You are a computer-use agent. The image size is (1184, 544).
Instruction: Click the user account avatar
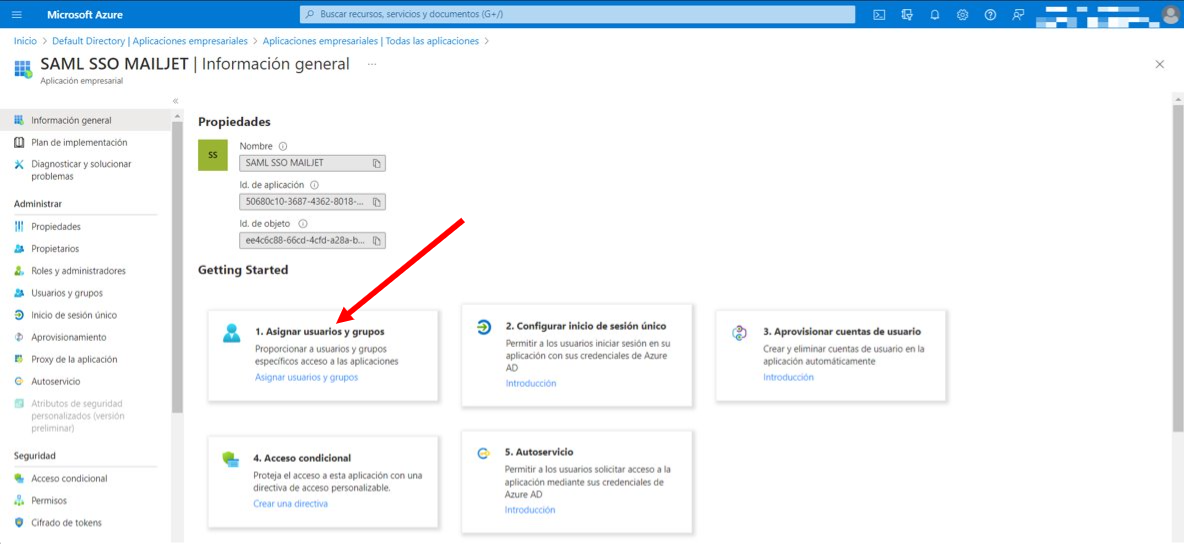coord(1170,14)
